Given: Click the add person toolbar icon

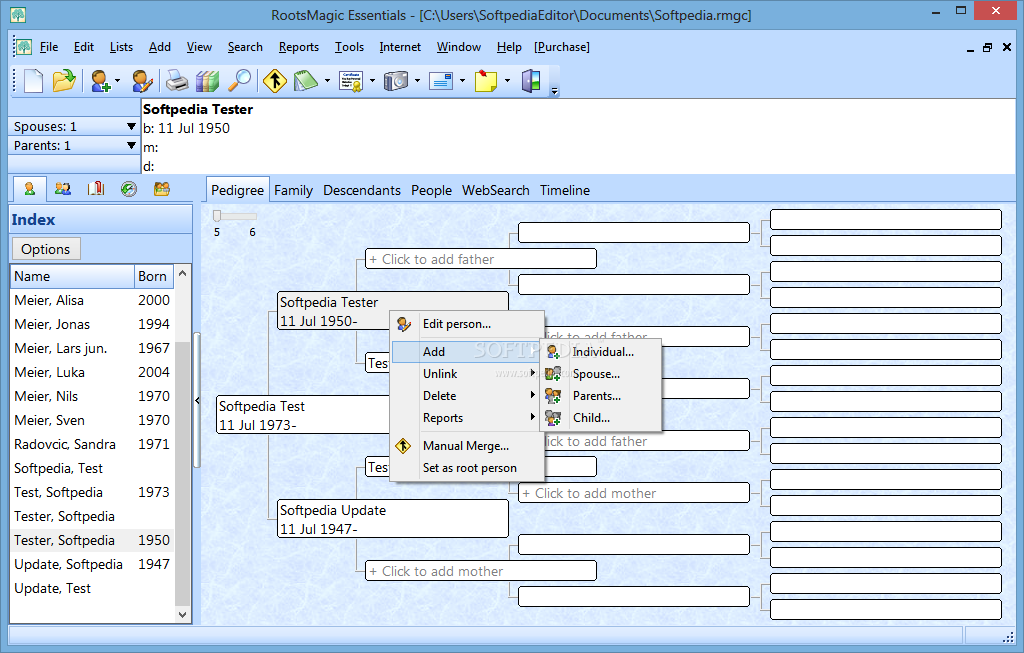Looking at the screenshot, I should tap(101, 81).
